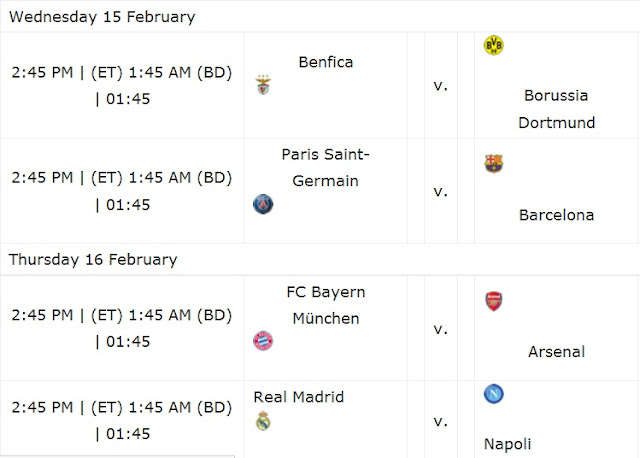Open the FC Bayern München name
This screenshot has width=640, height=458.
[326, 305]
